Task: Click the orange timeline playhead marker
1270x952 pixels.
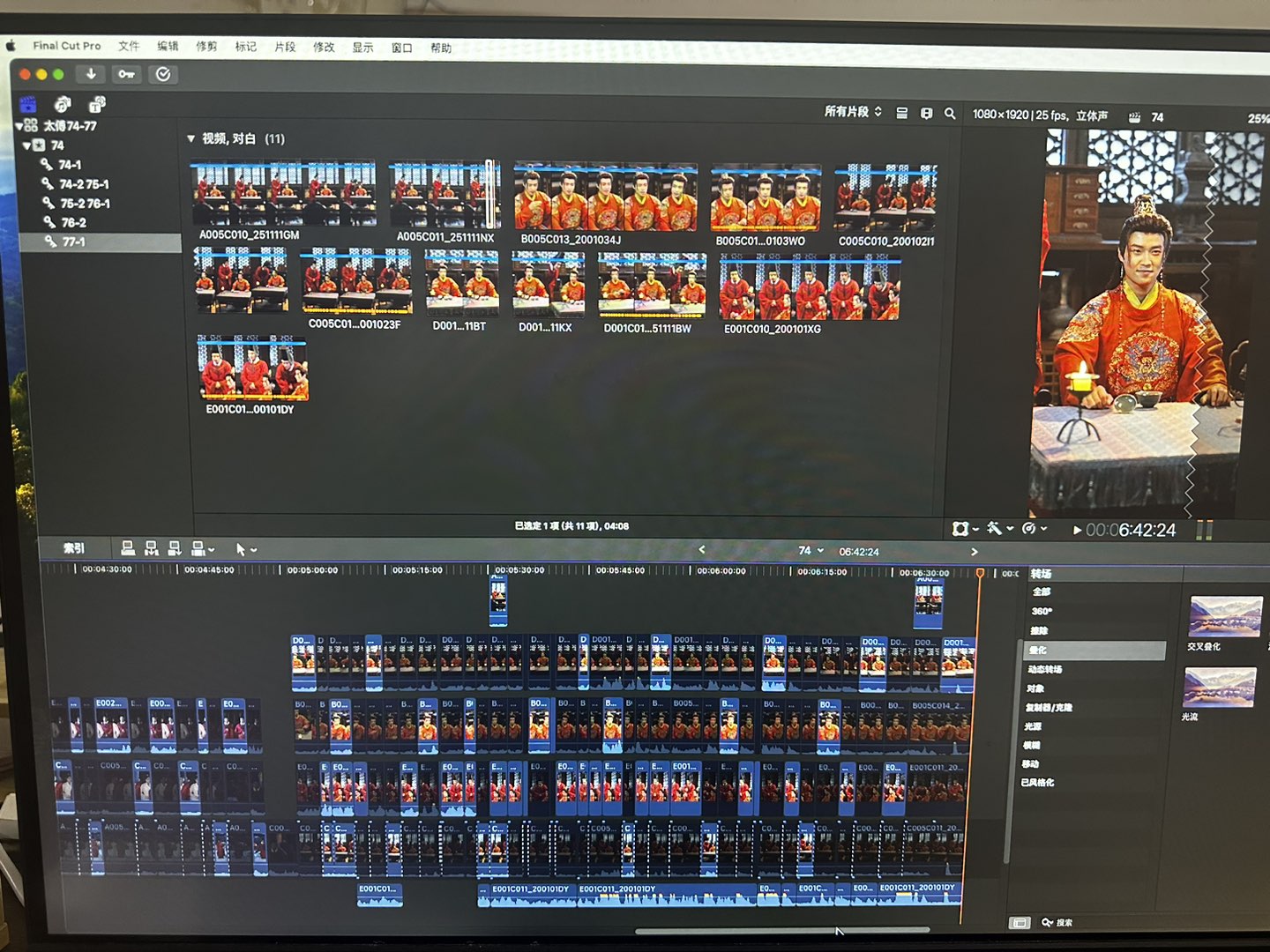Action: 980,573
